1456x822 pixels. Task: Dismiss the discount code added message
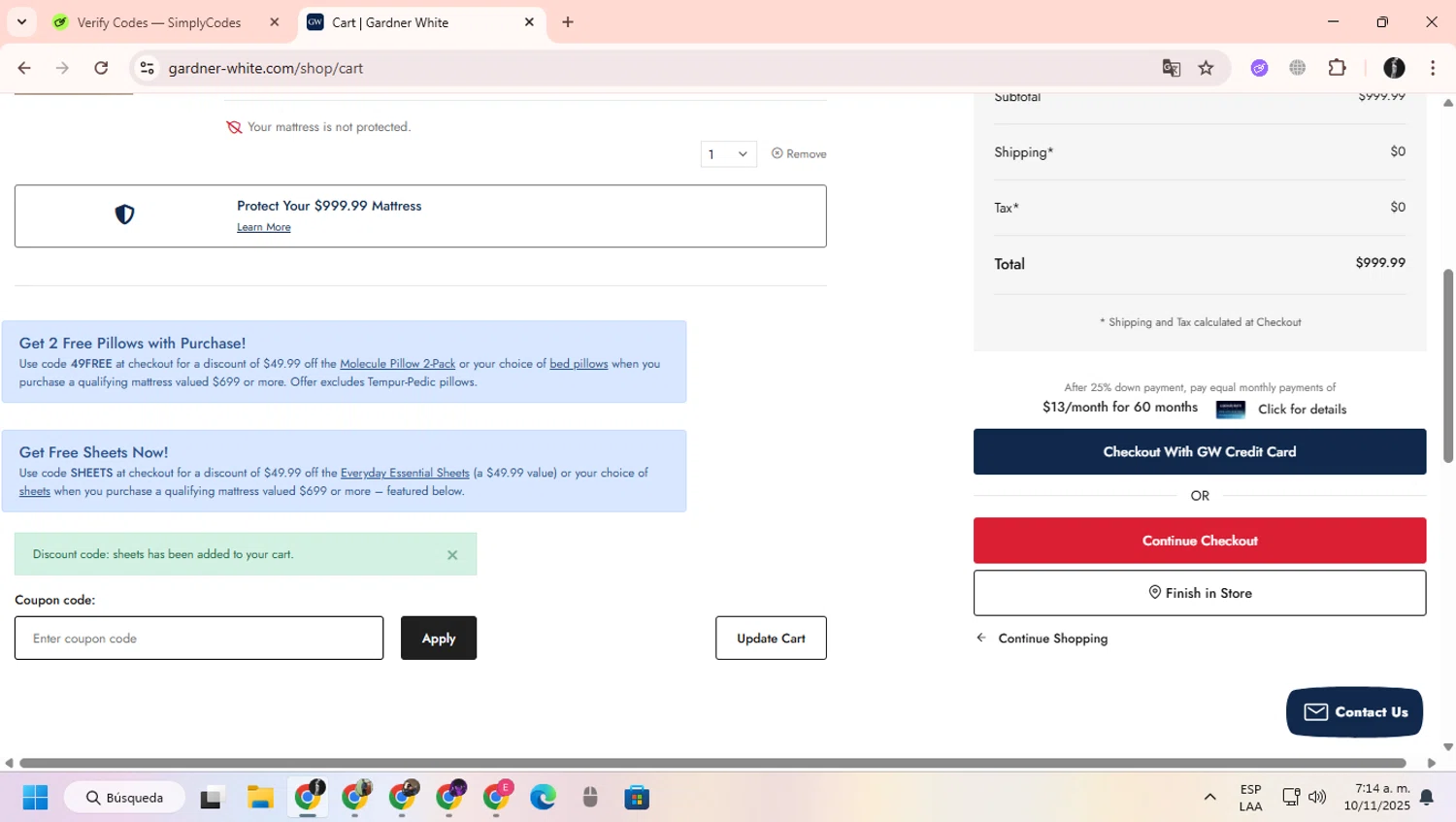(x=452, y=555)
